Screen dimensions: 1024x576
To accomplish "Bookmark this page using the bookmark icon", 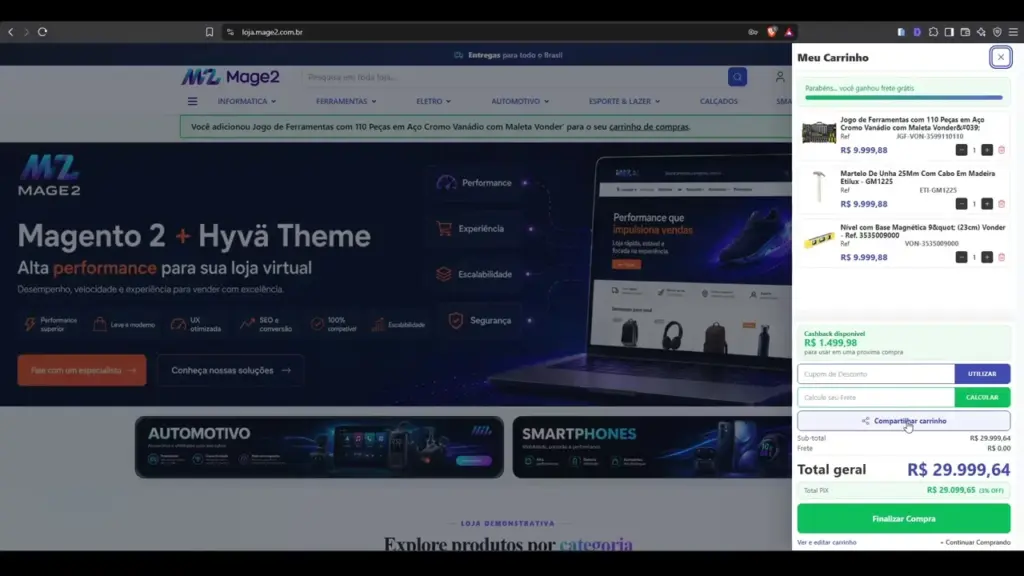I will pos(209,32).
